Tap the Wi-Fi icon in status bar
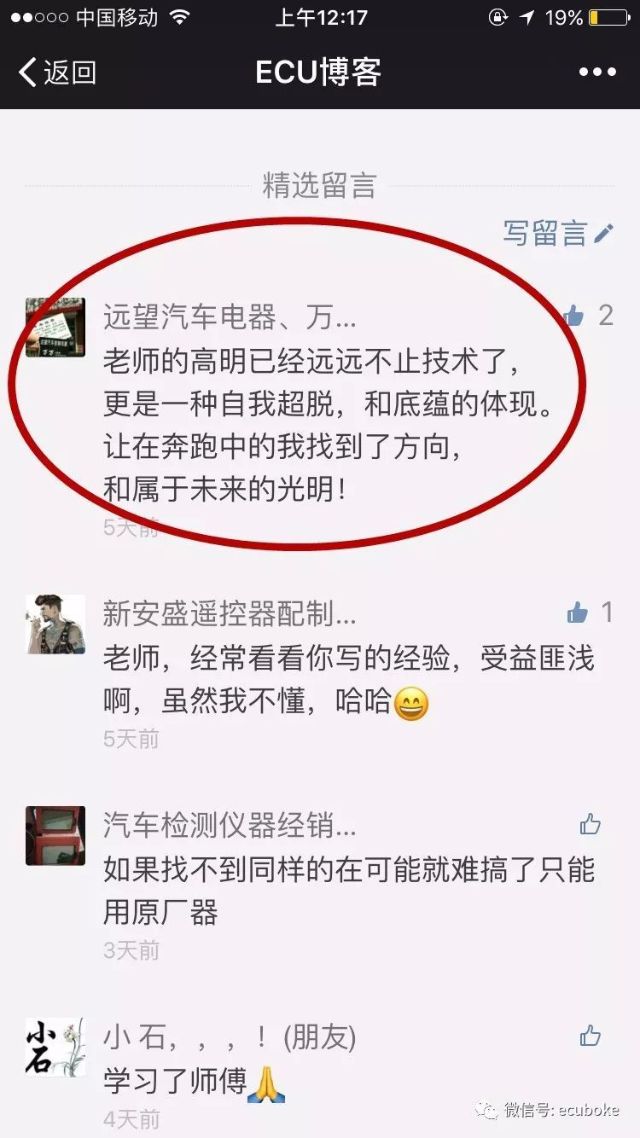This screenshot has height=1138, width=640. tap(179, 17)
